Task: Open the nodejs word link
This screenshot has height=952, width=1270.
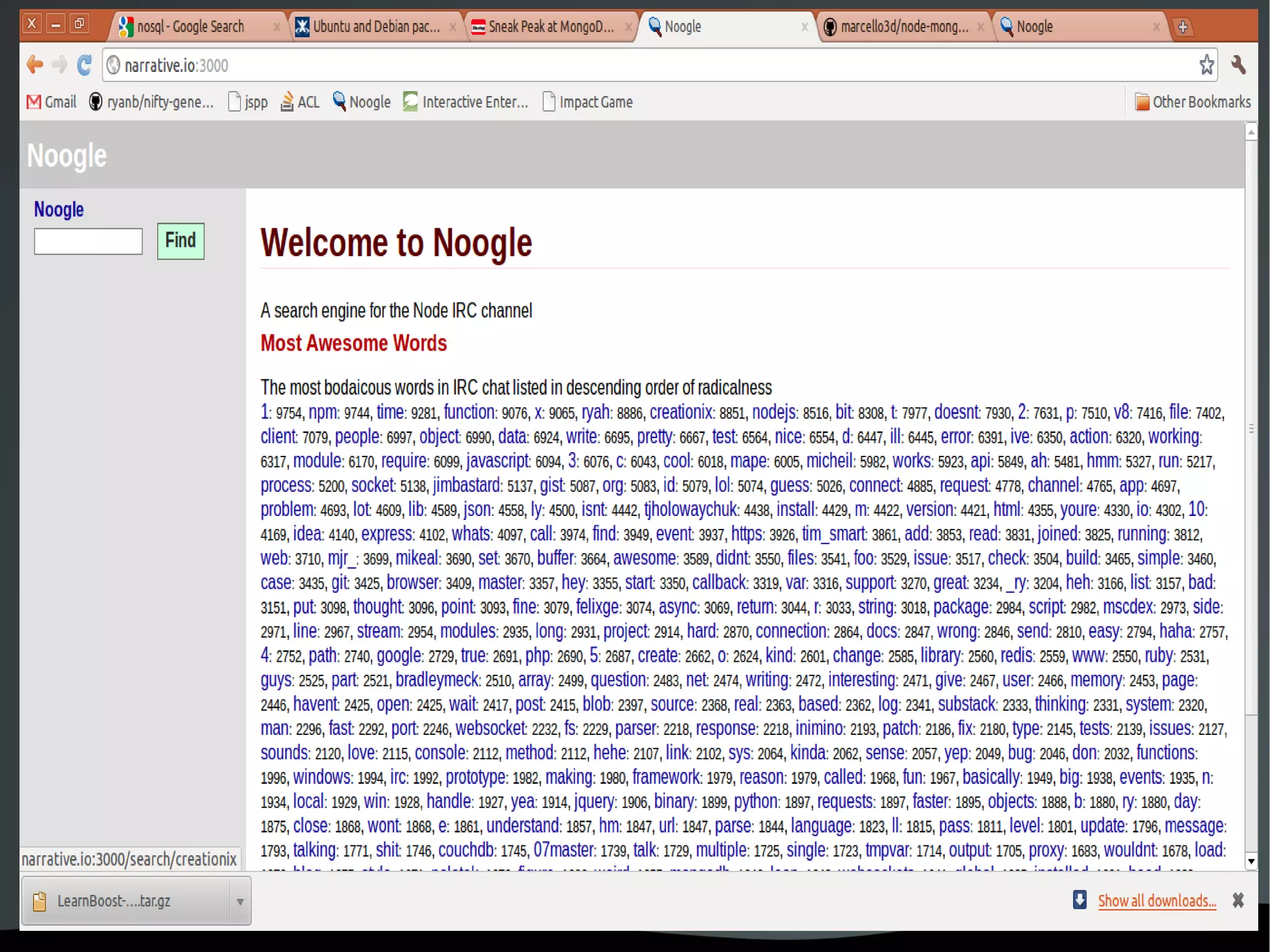Action: click(774, 412)
